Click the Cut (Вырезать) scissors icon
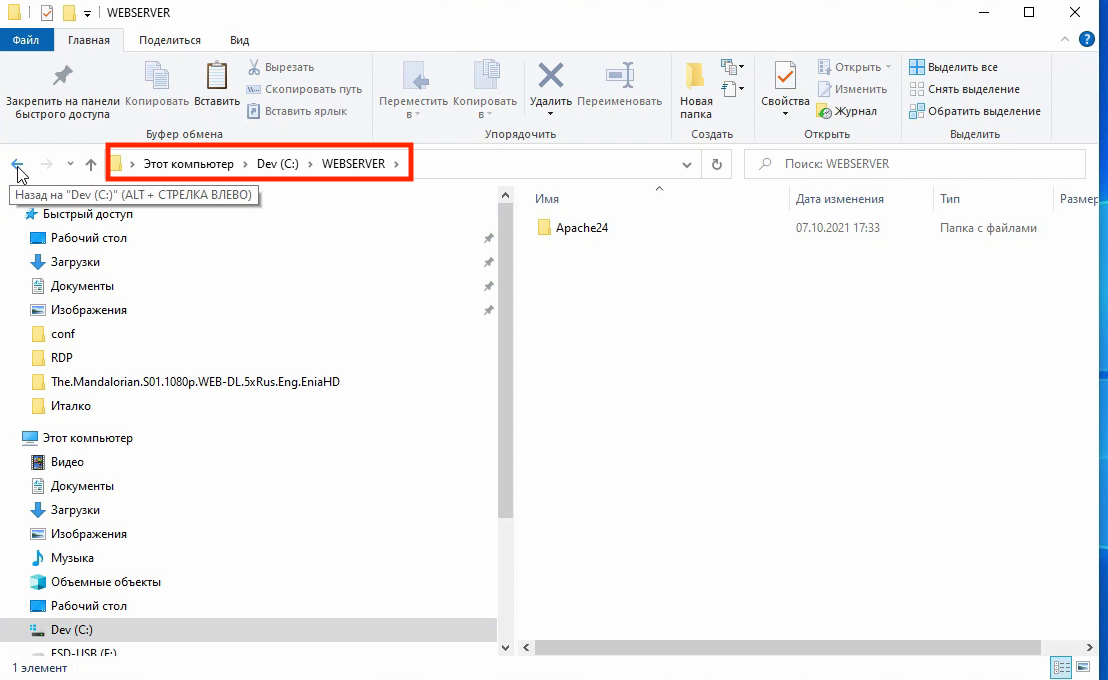Viewport: 1108px width, 680px height. (x=254, y=67)
